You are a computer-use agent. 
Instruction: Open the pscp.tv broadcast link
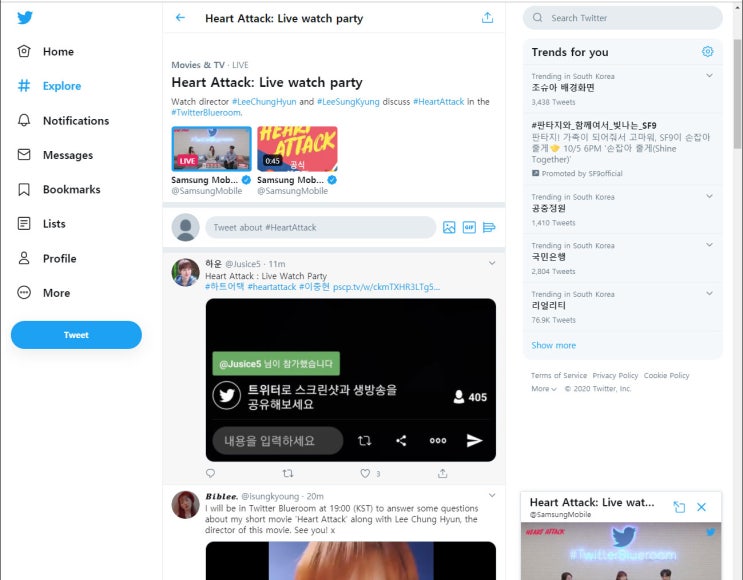[386, 287]
